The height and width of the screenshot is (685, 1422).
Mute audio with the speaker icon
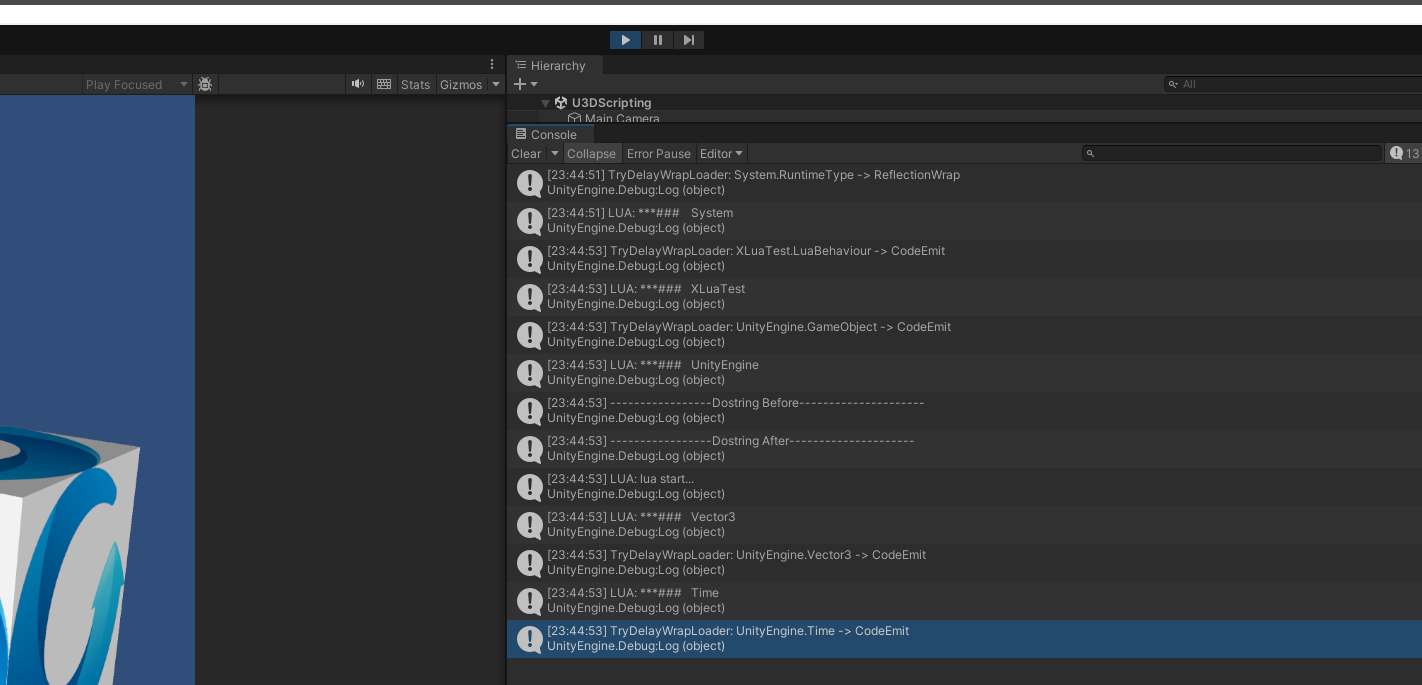click(358, 84)
